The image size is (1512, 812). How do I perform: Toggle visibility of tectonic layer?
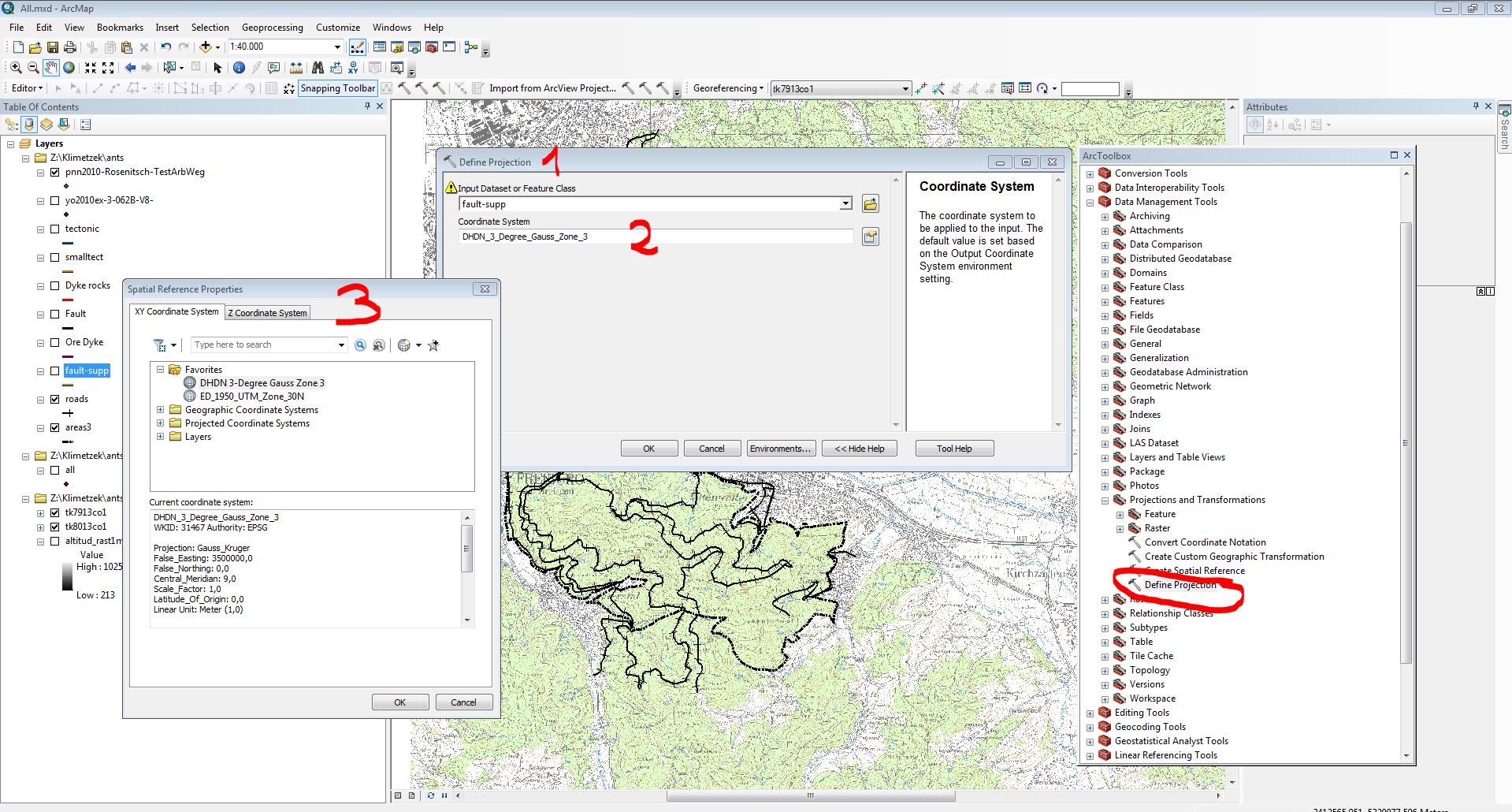(55, 229)
